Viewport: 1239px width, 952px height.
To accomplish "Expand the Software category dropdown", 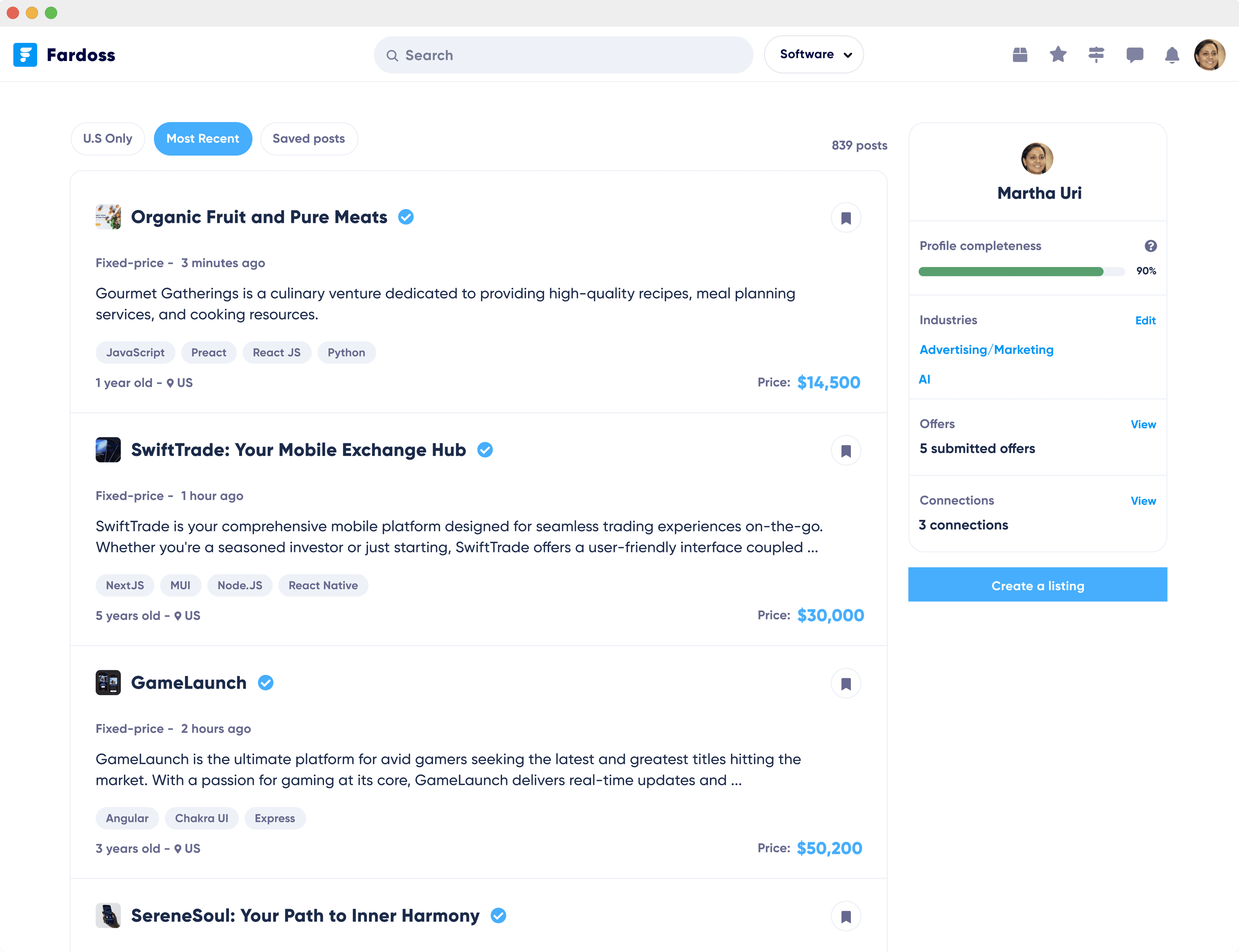I will pyautogui.click(x=813, y=55).
